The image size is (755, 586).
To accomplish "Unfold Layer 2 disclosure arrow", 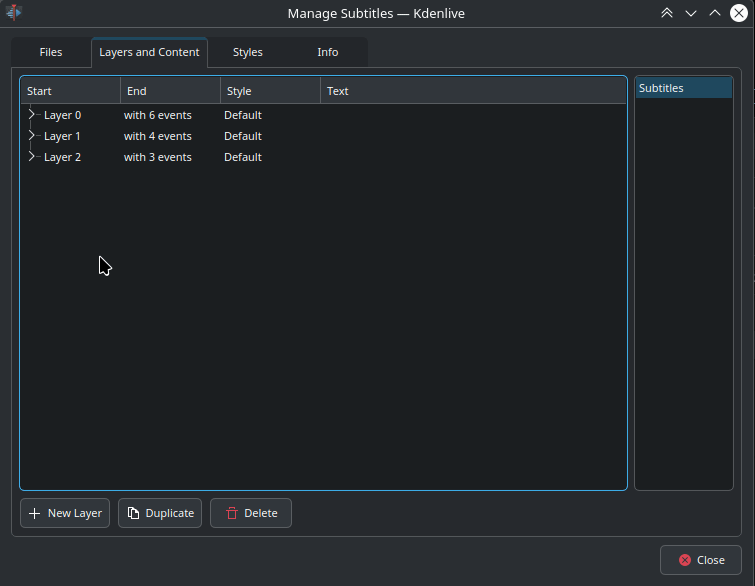I will point(31,157).
